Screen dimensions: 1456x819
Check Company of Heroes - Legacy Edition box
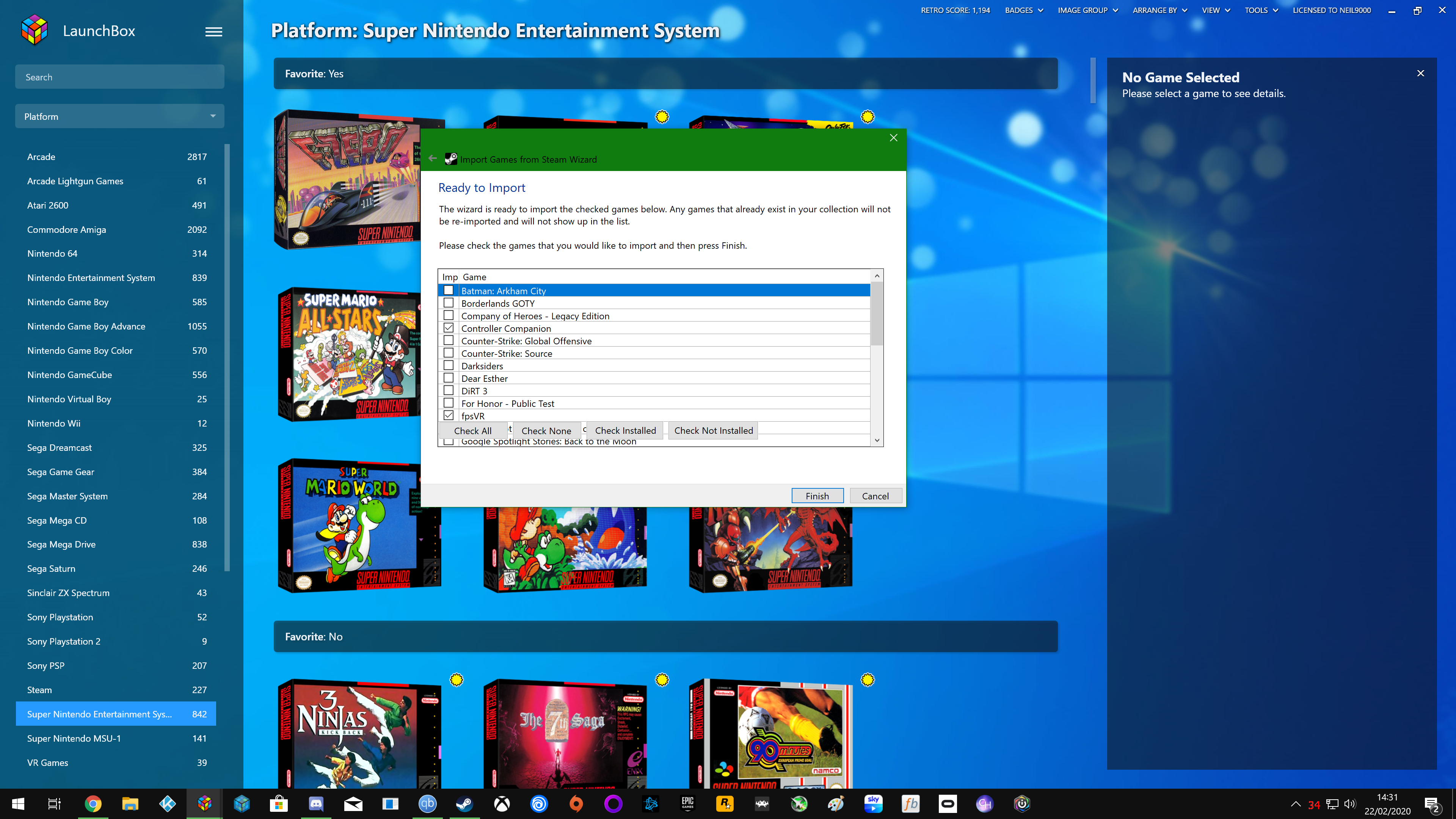tap(449, 315)
